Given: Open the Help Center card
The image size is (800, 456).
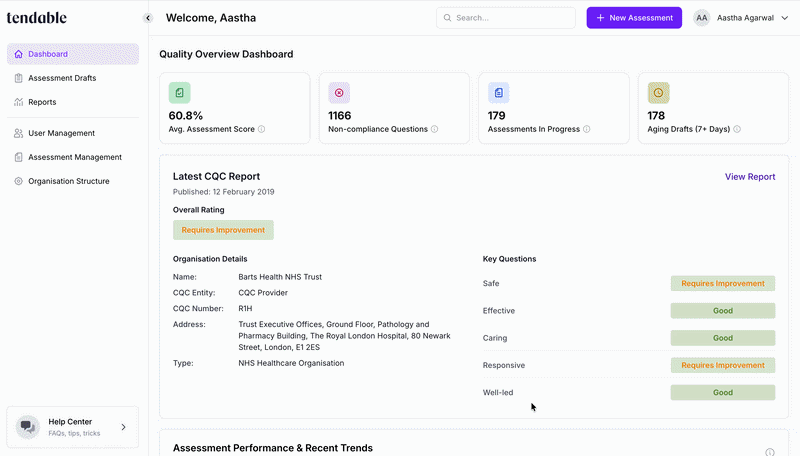Looking at the screenshot, I should pyautogui.click(x=72, y=427).
